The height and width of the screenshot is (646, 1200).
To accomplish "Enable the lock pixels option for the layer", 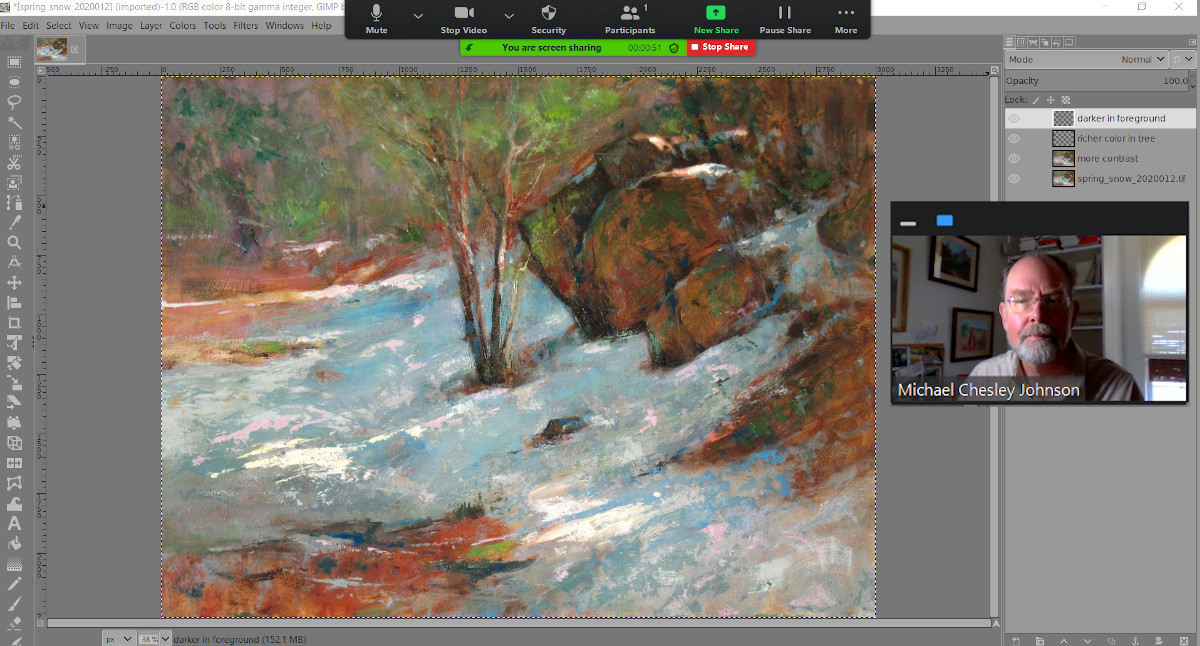I will point(1035,100).
